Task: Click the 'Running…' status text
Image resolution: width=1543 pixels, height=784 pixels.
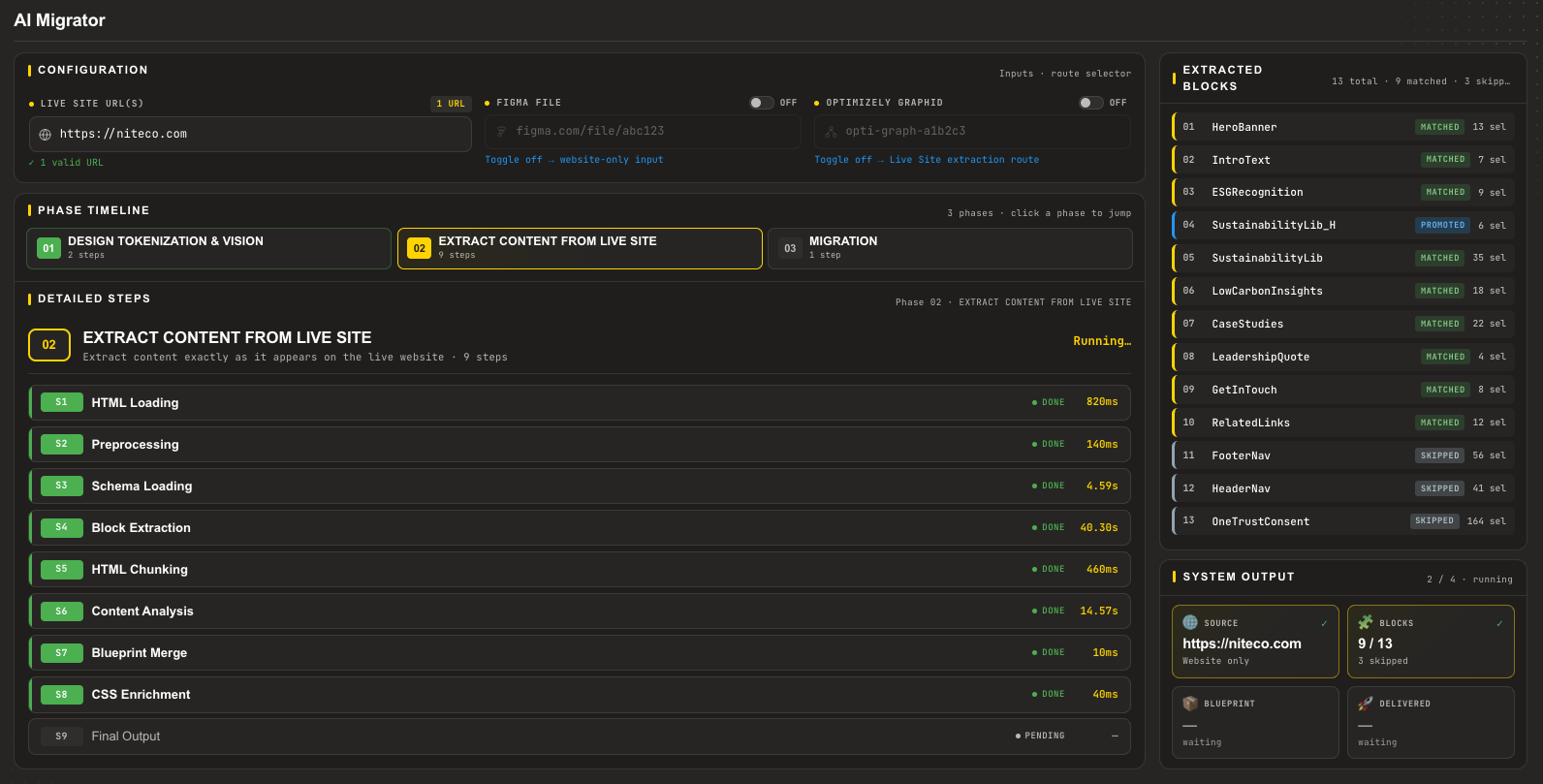Action: point(1102,341)
